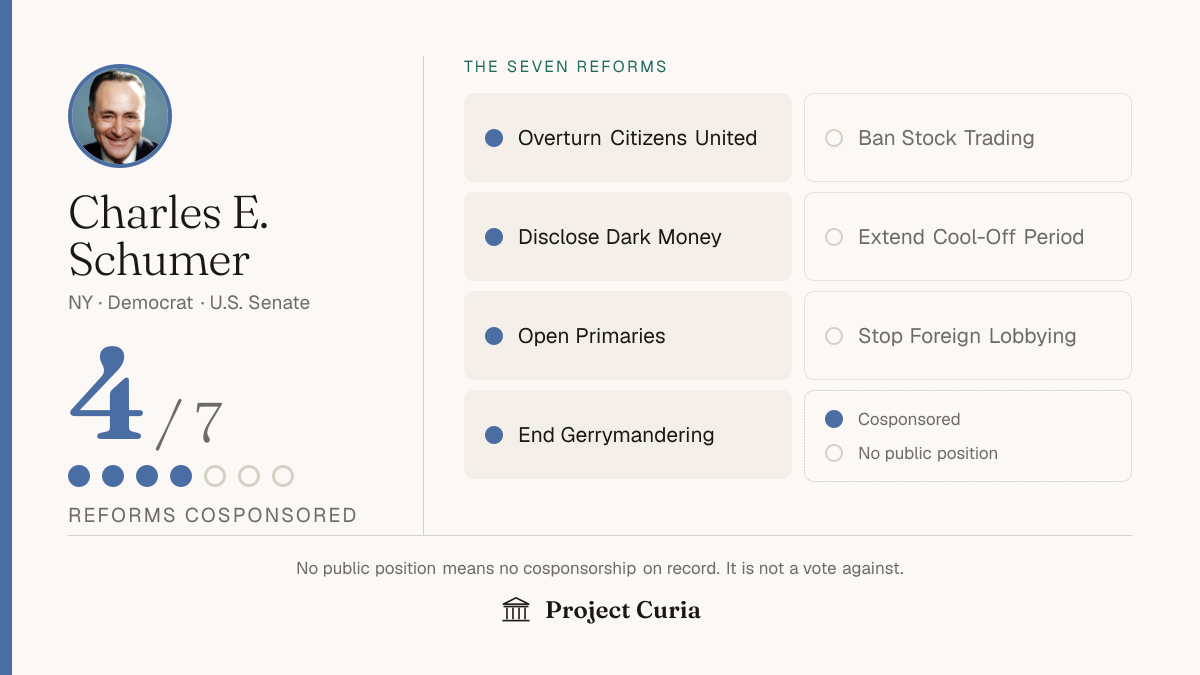Click the filled dot beside Disclose Dark Money

[494, 237]
